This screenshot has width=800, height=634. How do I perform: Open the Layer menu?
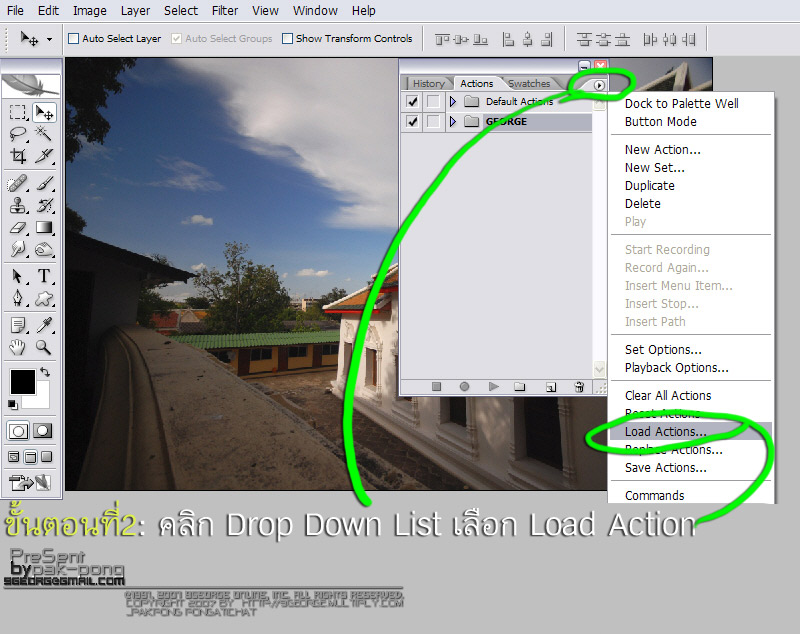135,10
